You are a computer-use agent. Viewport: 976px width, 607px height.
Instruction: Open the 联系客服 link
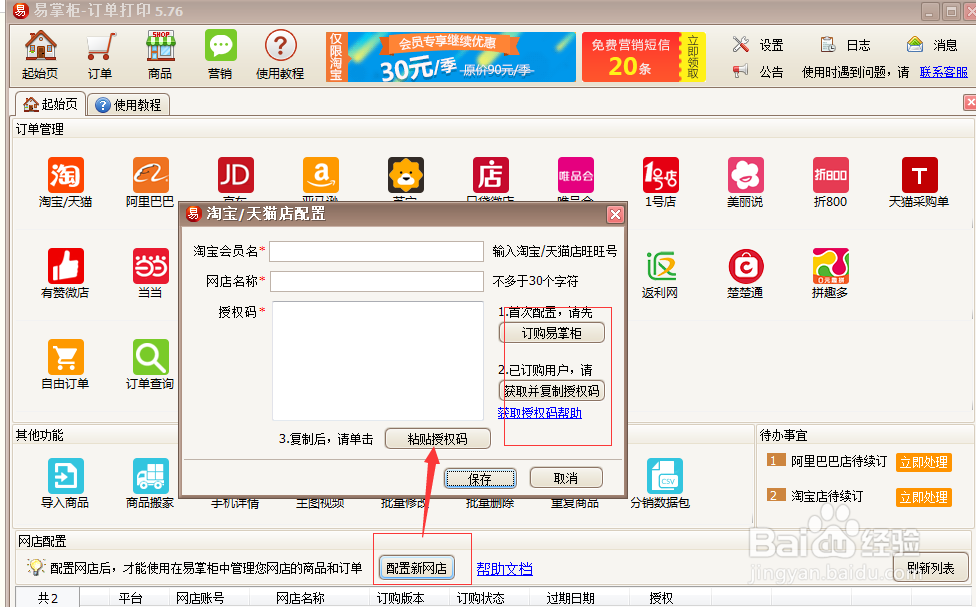tap(944, 72)
